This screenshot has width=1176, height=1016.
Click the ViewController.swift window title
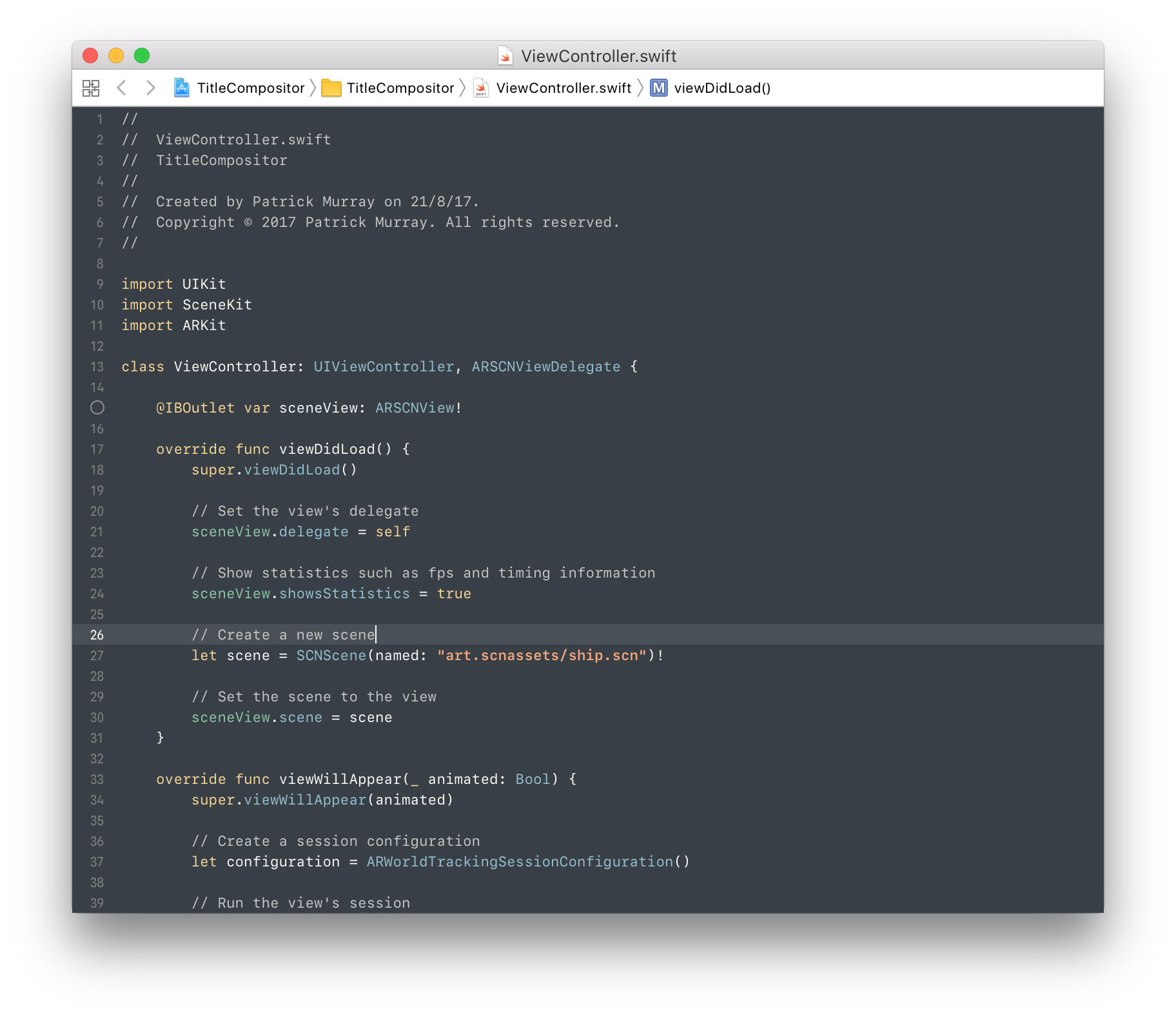[599, 56]
